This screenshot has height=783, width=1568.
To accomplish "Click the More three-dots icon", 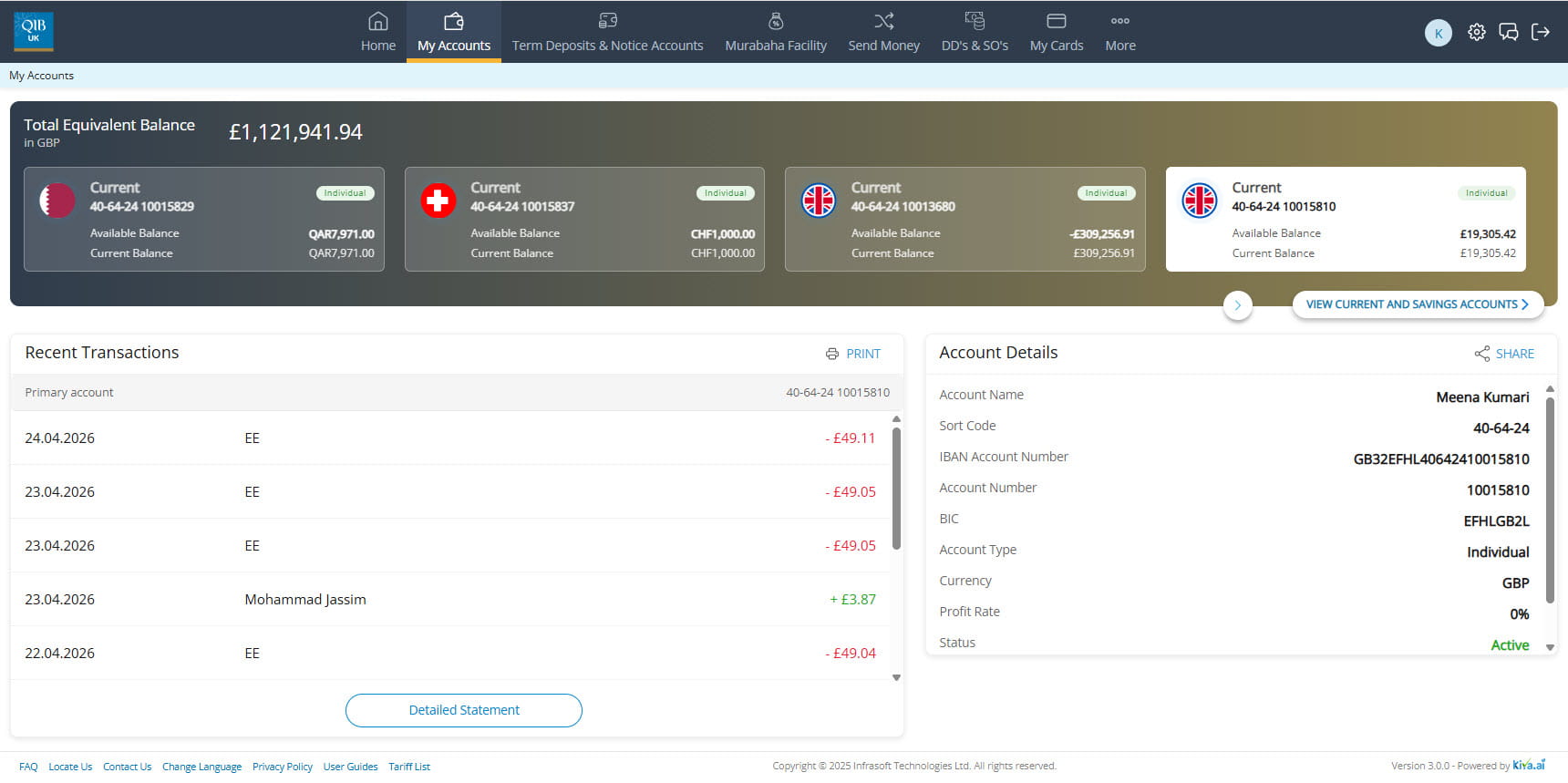I will pyautogui.click(x=1120, y=21).
